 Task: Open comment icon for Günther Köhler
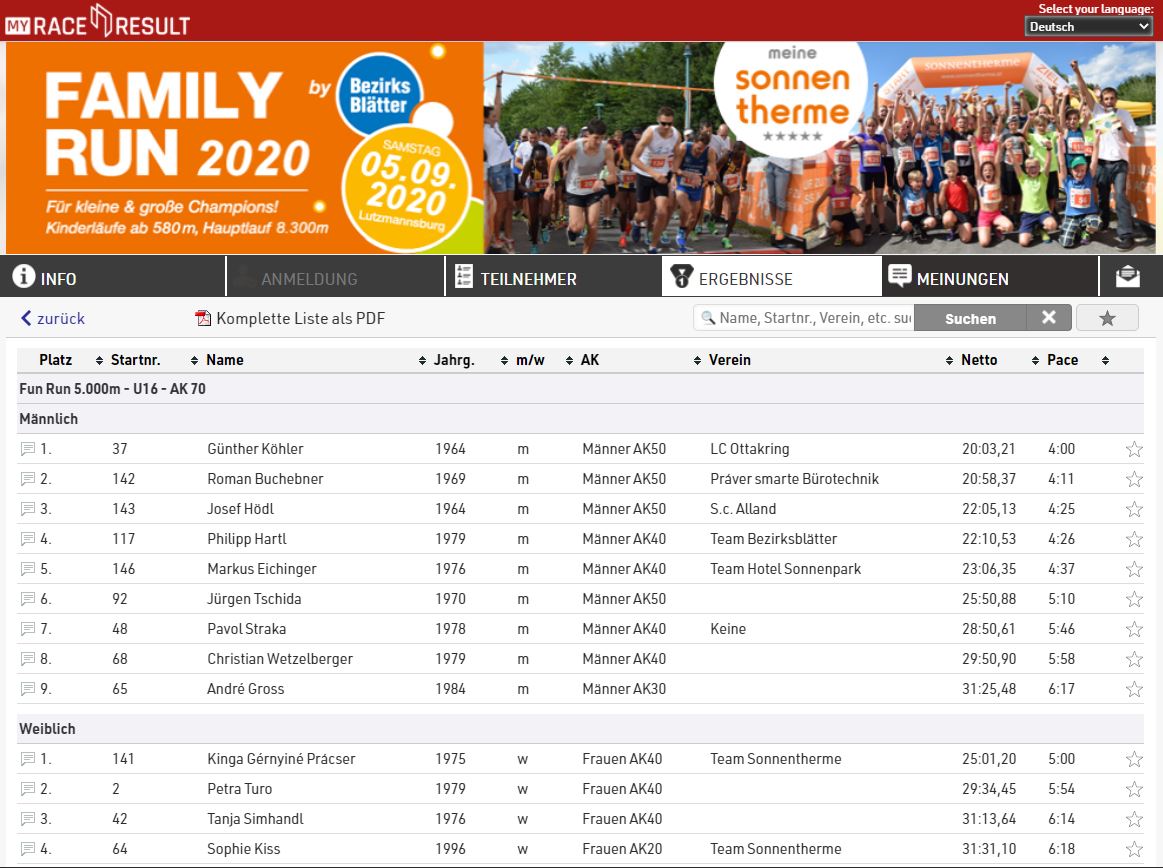click(x=27, y=449)
